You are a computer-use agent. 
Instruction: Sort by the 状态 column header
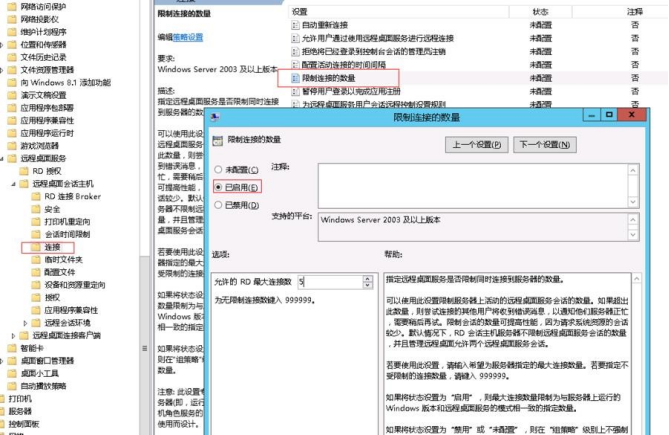tap(541, 12)
